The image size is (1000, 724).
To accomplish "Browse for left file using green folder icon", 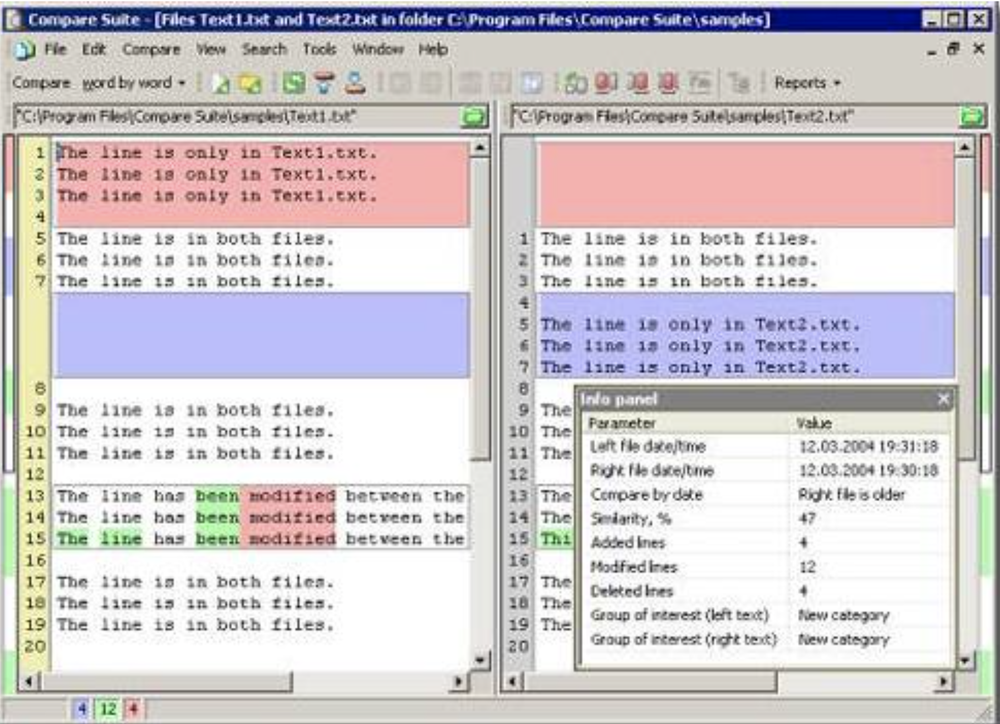I will tap(473, 117).
